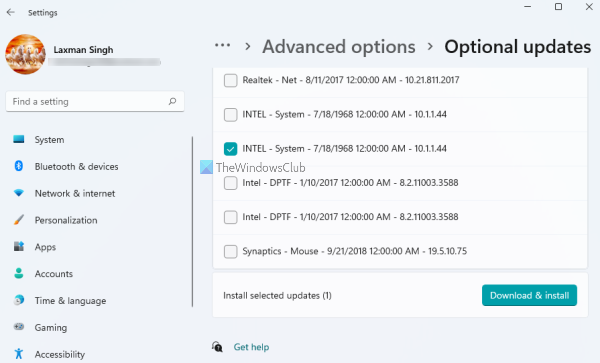Expand the breadcrumb ellipsis menu
This screenshot has width=600, height=363.
coord(222,46)
